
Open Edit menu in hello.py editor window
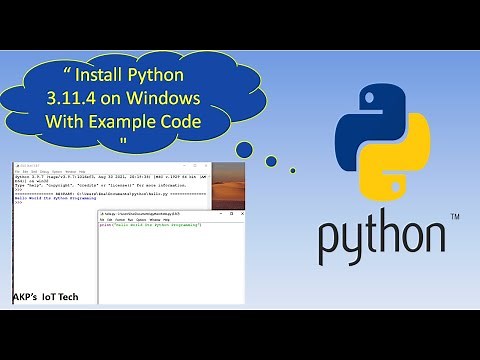109,220
